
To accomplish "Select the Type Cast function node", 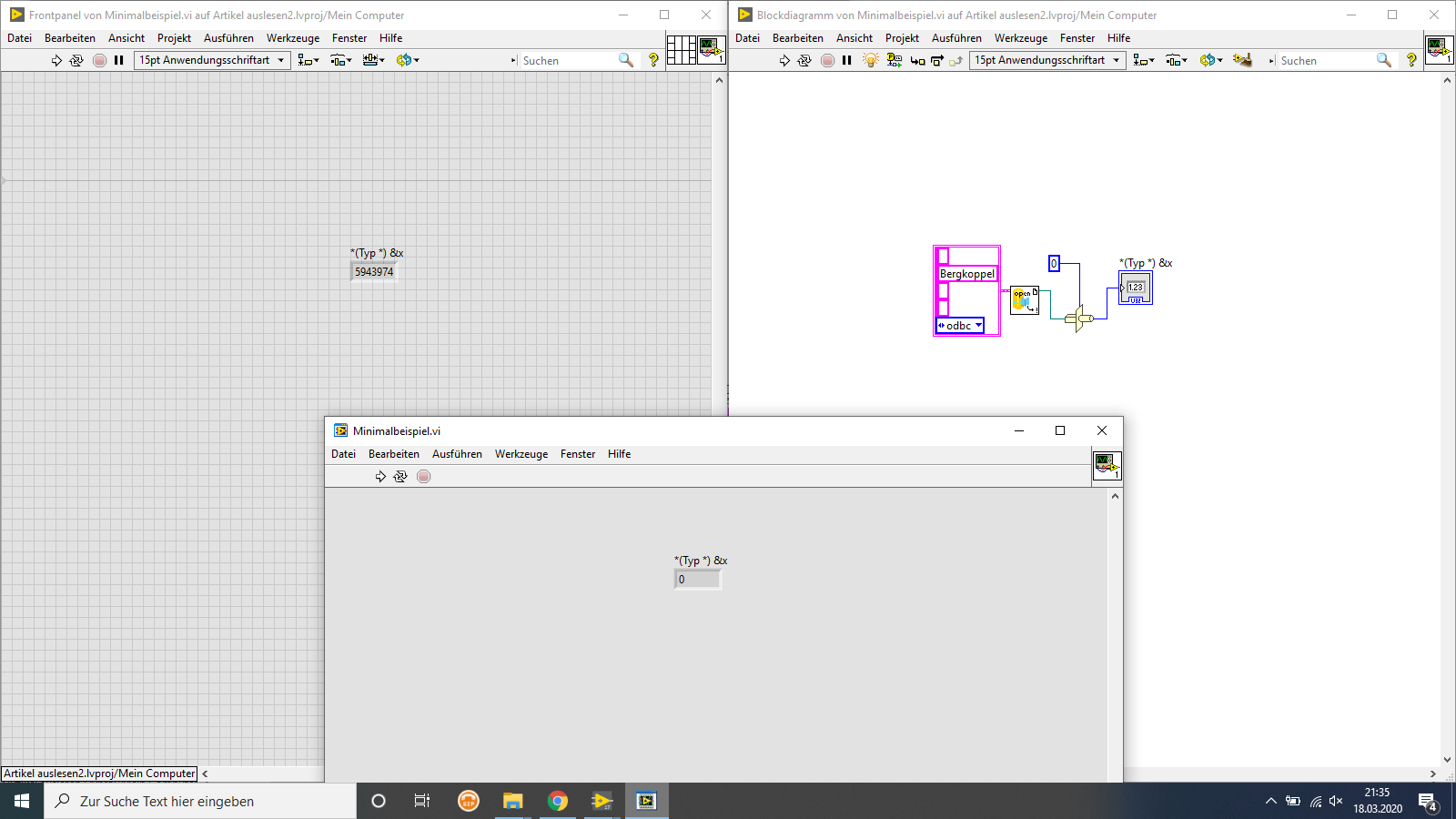I will (x=1078, y=318).
